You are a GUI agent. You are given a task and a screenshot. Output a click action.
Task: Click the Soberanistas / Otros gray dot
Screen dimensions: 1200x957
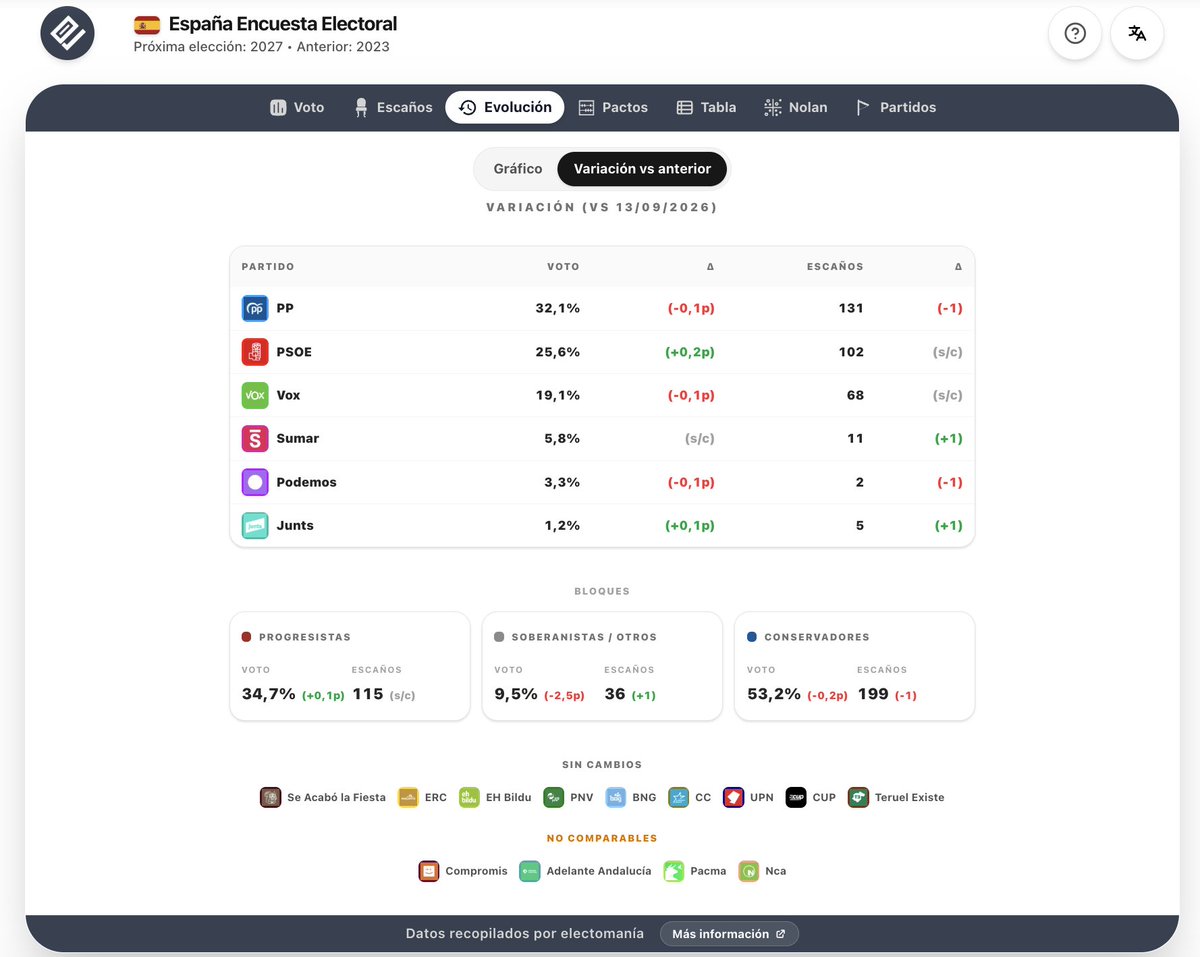tap(499, 637)
